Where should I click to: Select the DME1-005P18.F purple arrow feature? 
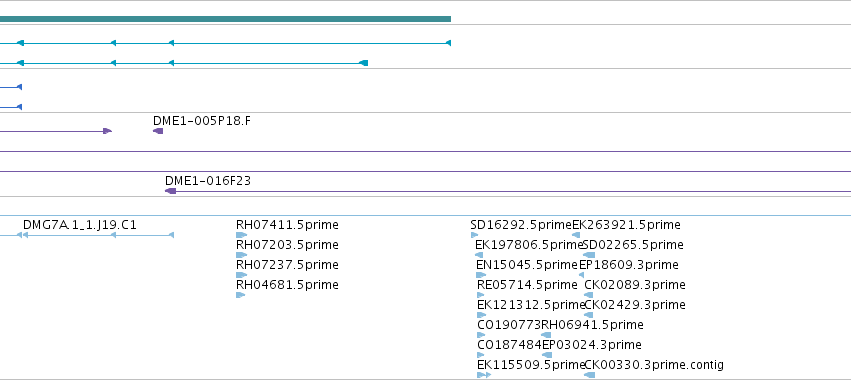click(x=158, y=131)
